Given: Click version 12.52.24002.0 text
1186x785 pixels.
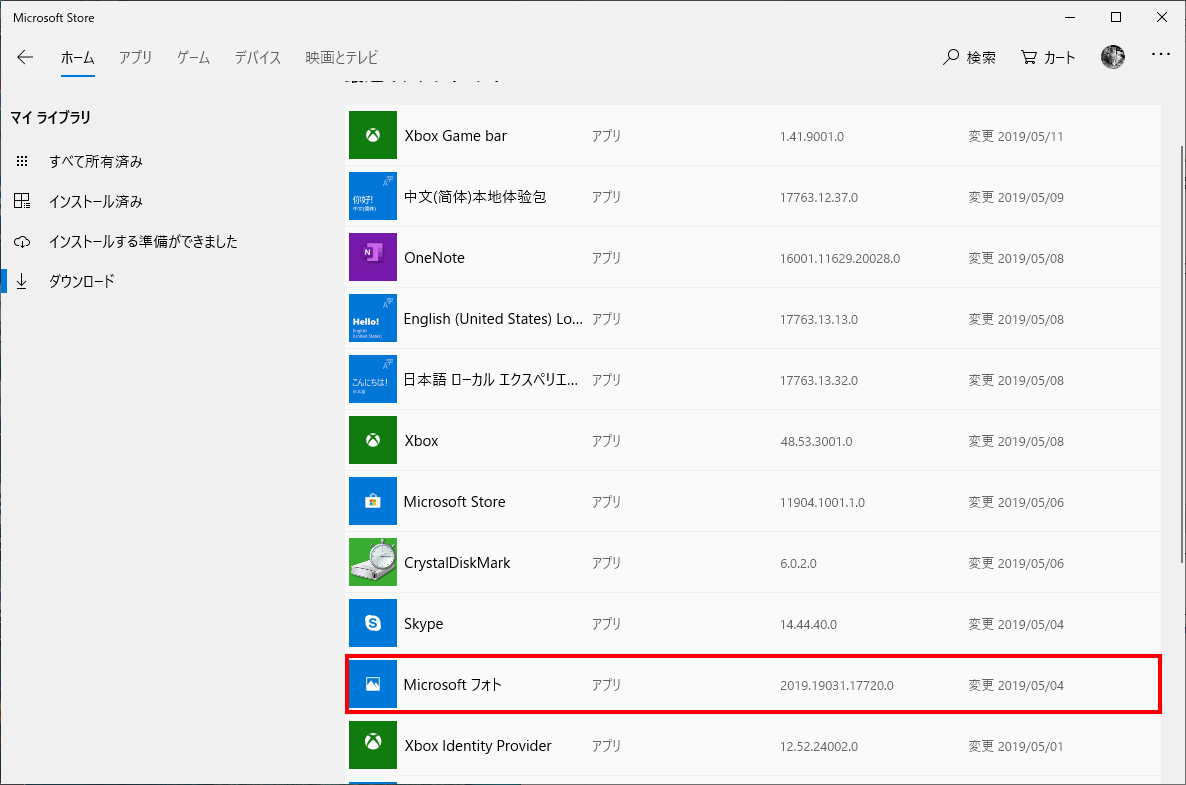Looking at the screenshot, I should tap(818, 746).
